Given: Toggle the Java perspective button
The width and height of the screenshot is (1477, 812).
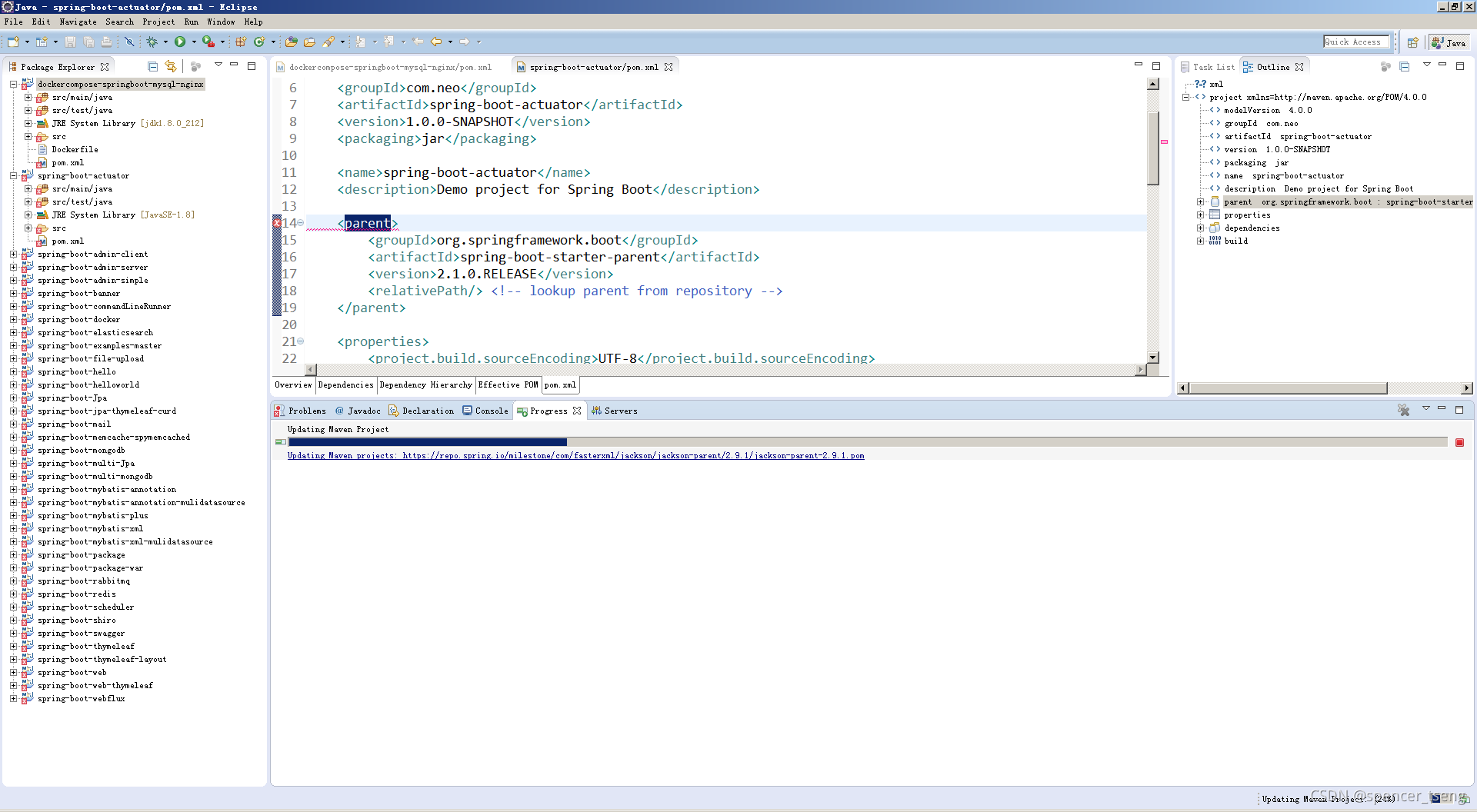Looking at the screenshot, I should coord(1449,42).
